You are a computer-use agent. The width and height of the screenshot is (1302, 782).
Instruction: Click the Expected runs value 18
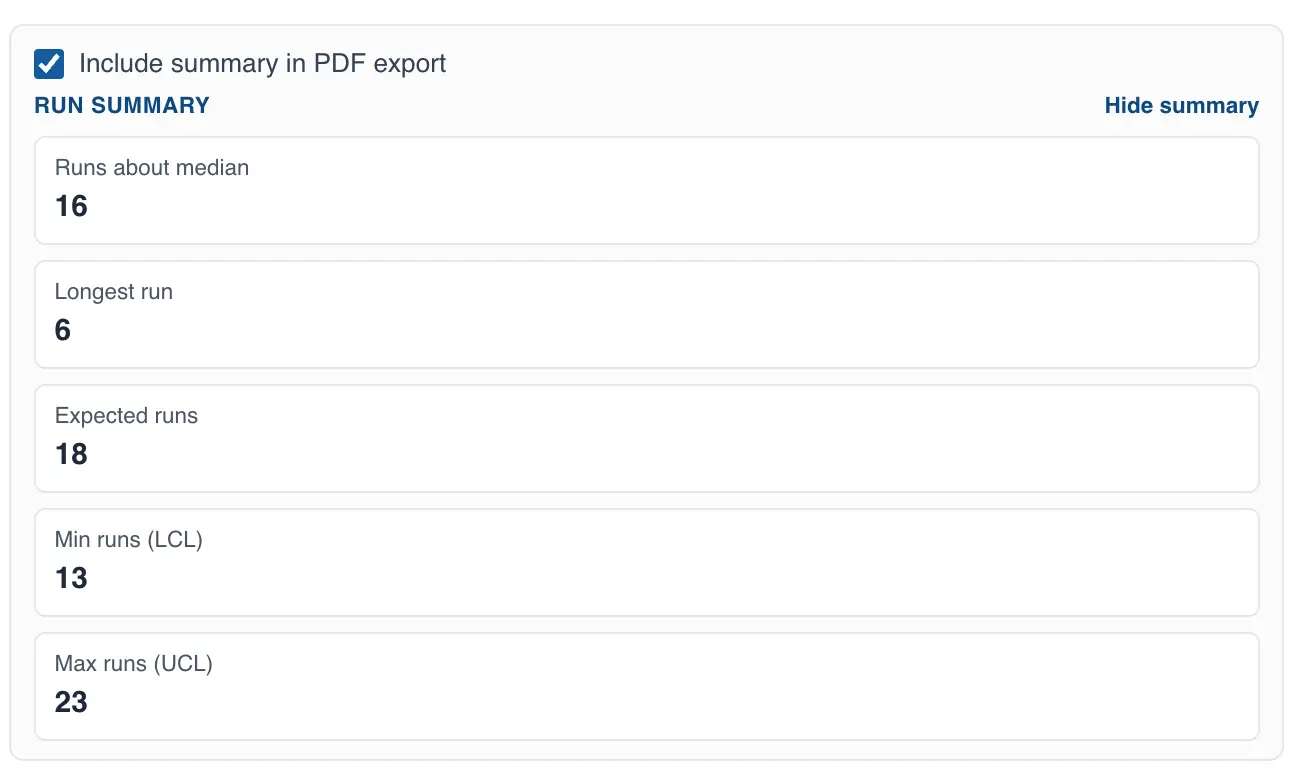point(71,454)
